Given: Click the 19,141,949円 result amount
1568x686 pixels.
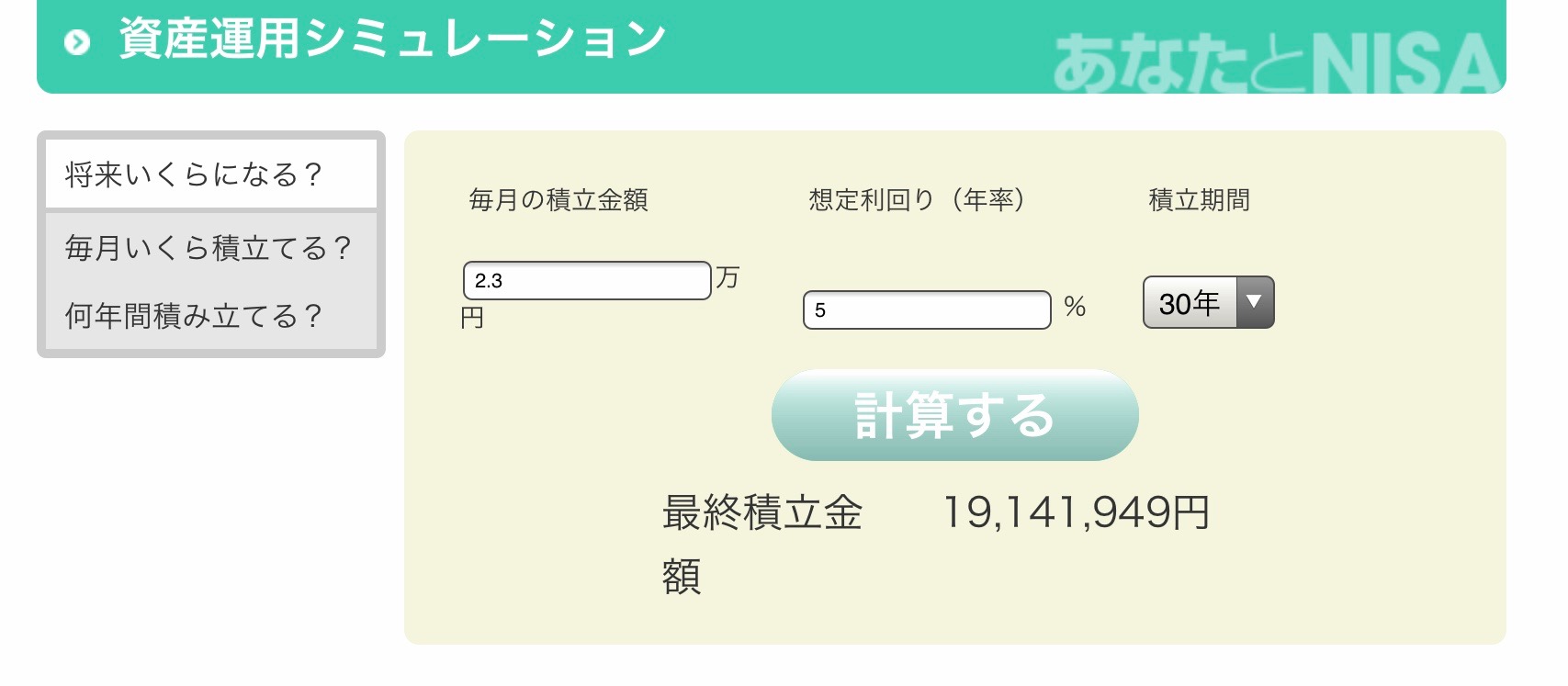Looking at the screenshot, I should [1076, 512].
